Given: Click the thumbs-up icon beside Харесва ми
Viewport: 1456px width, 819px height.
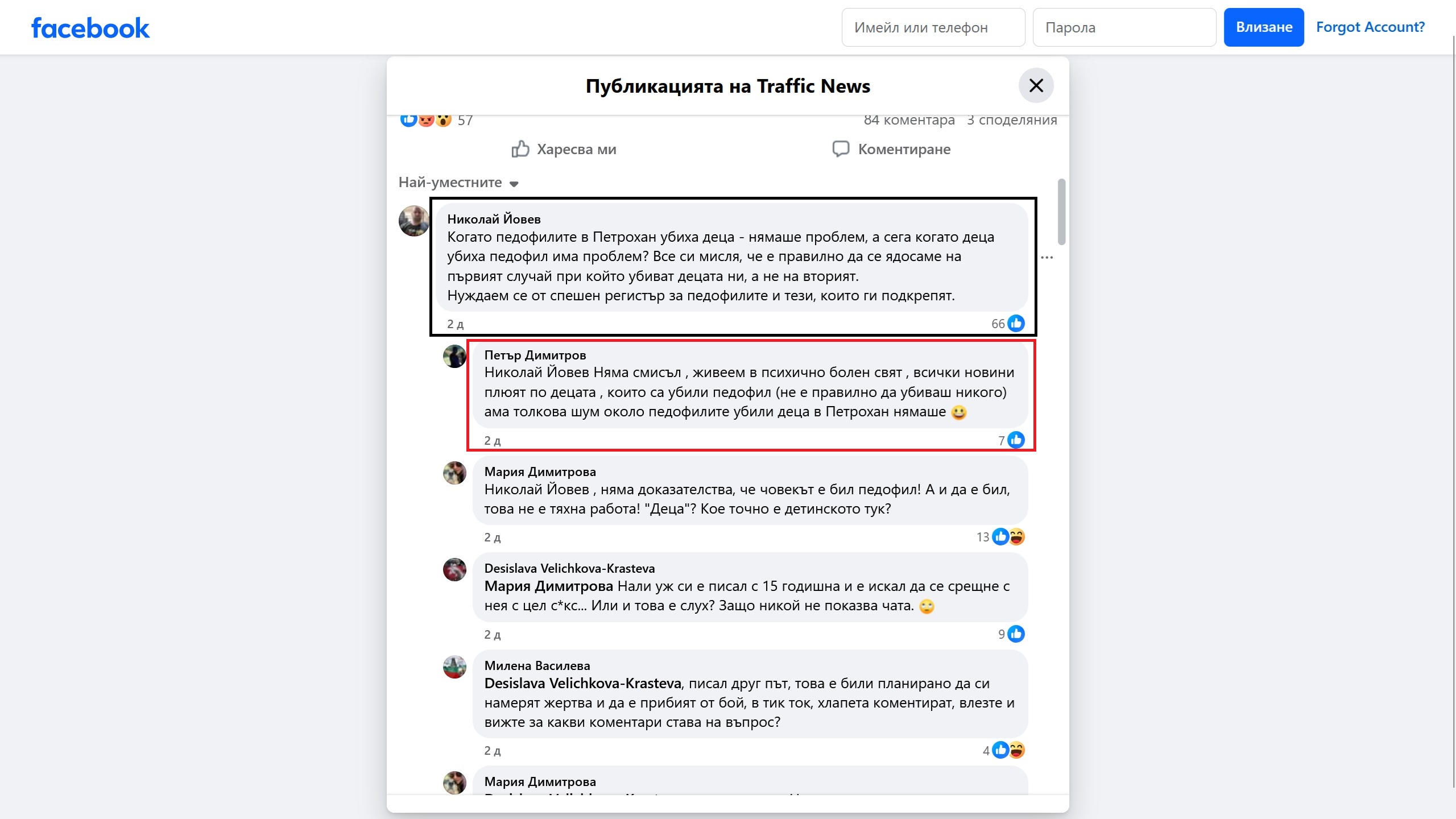Looking at the screenshot, I should 520,149.
